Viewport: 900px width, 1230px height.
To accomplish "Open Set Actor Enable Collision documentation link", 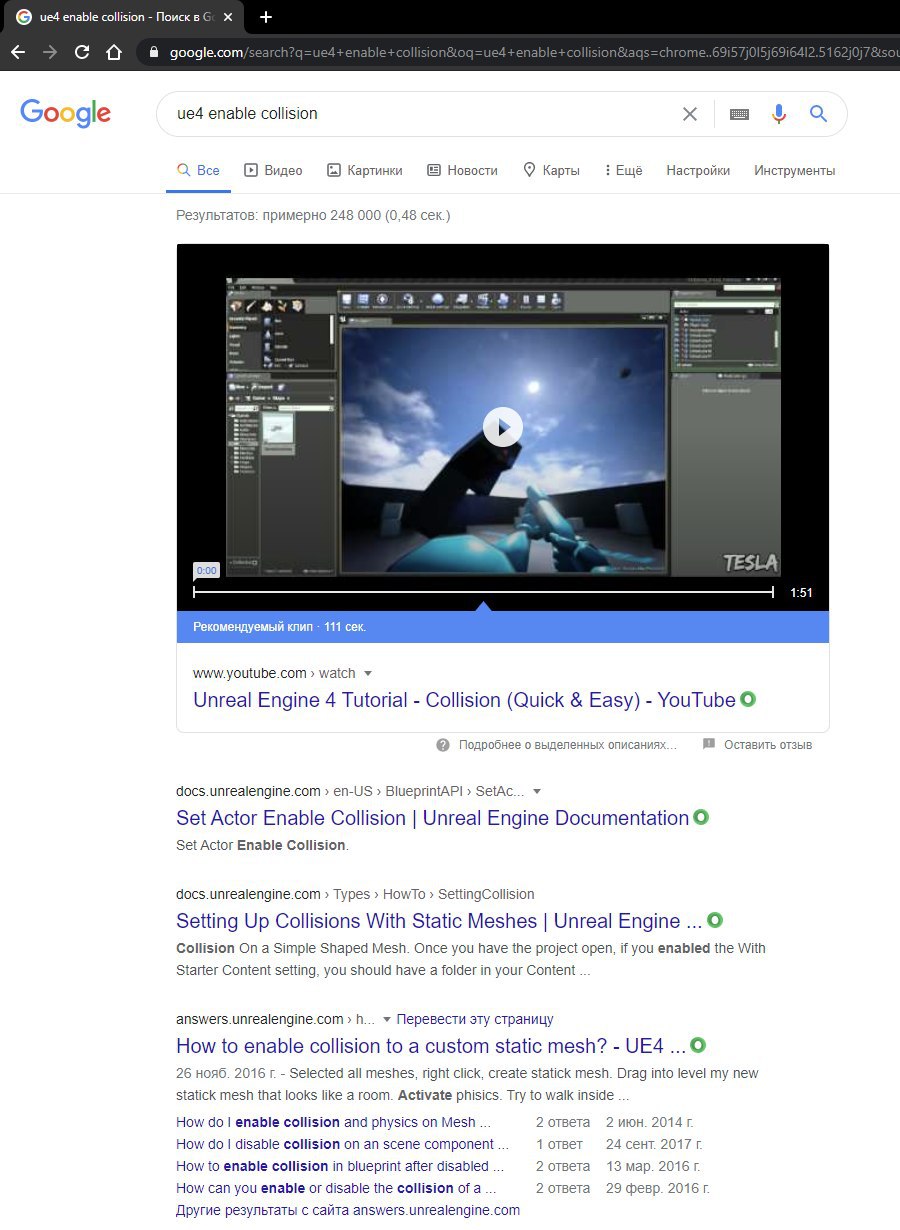I will (432, 818).
